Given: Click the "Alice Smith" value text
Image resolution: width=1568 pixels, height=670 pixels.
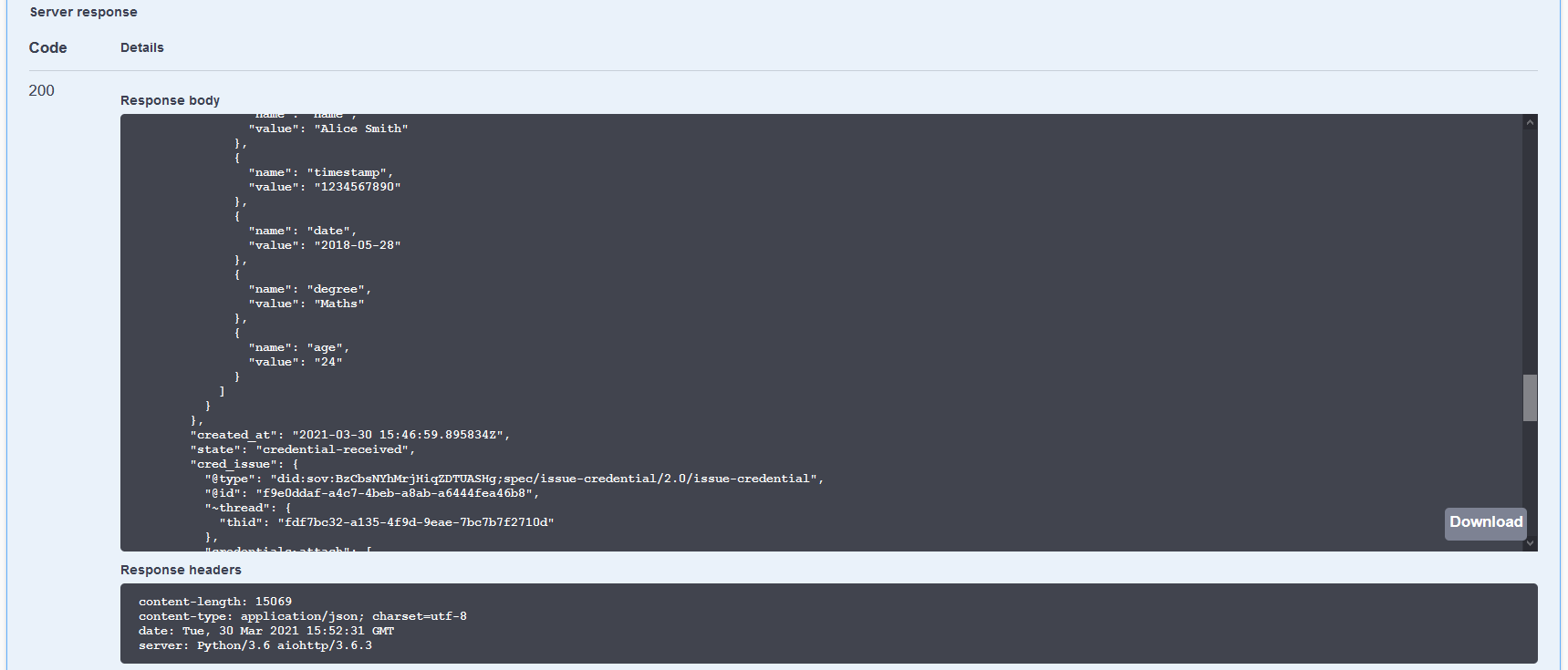Looking at the screenshot, I should click(x=361, y=129).
